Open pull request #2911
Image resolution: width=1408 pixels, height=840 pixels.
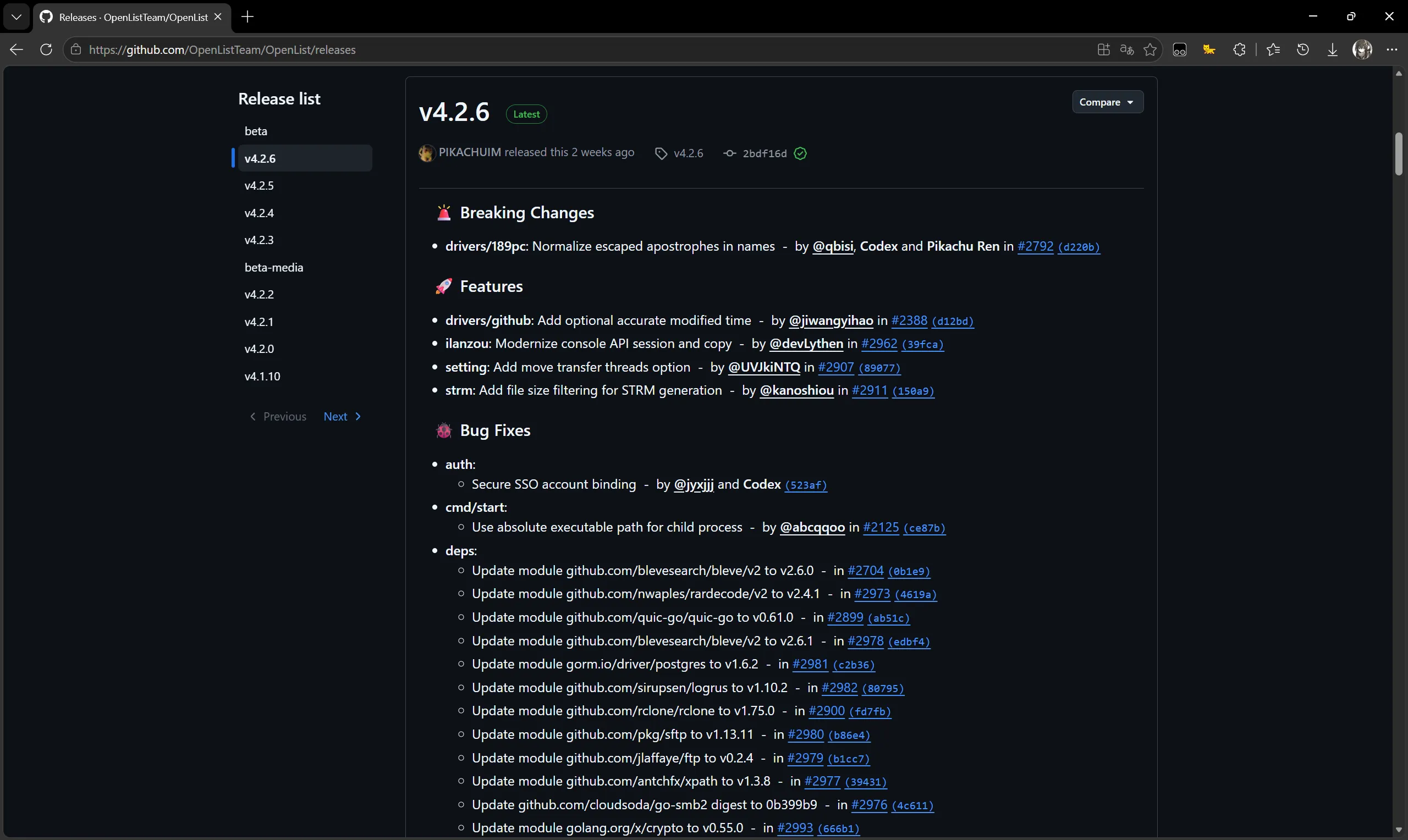(x=870, y=390)
